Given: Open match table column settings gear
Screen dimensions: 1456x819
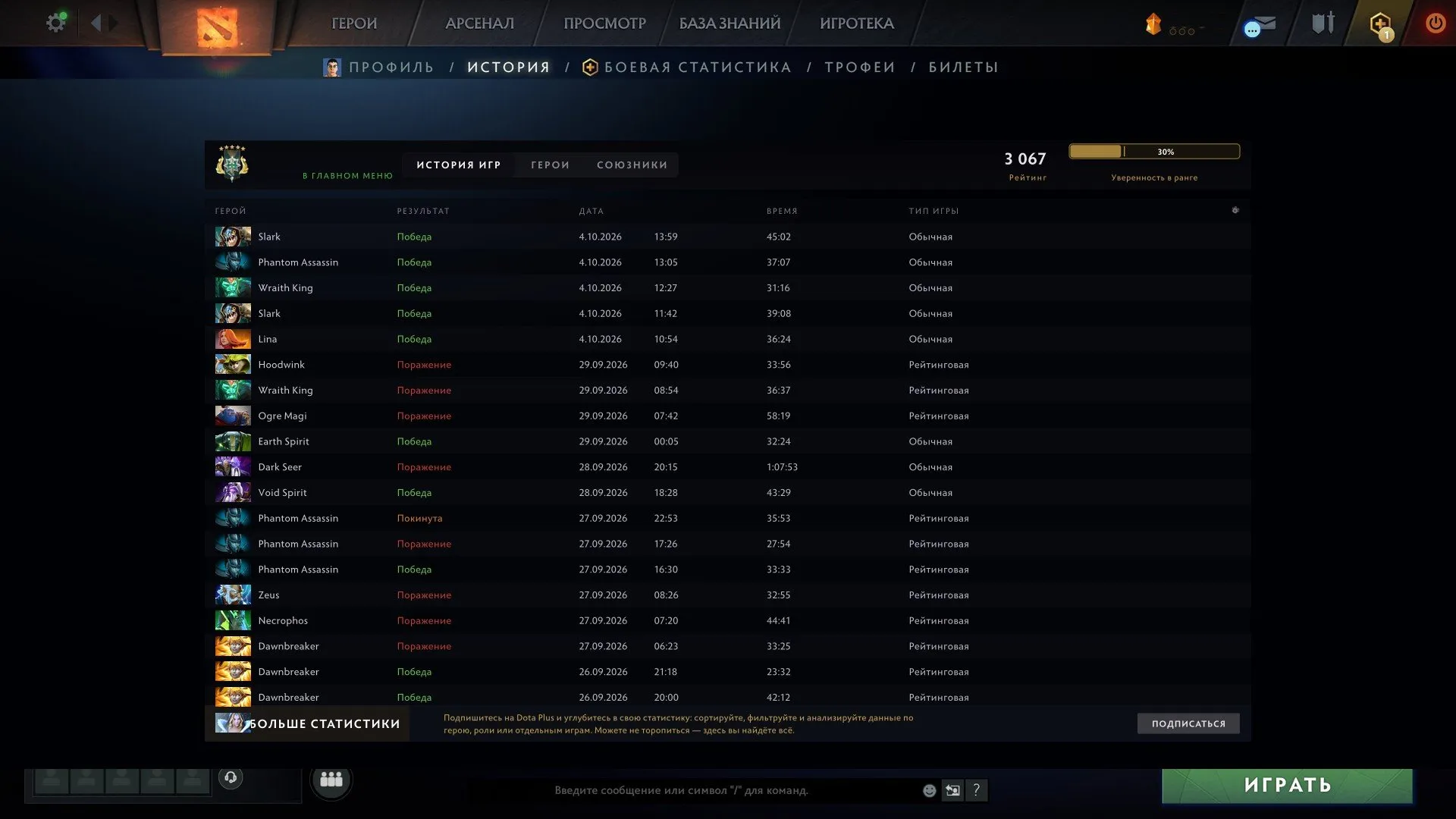Looking at the screenshot, I should (1235, 210).
